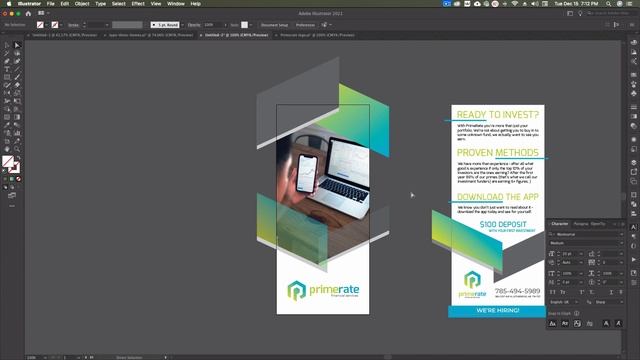Select the Artboard tool
Screen dimensions: 640x360
[7, 141]
